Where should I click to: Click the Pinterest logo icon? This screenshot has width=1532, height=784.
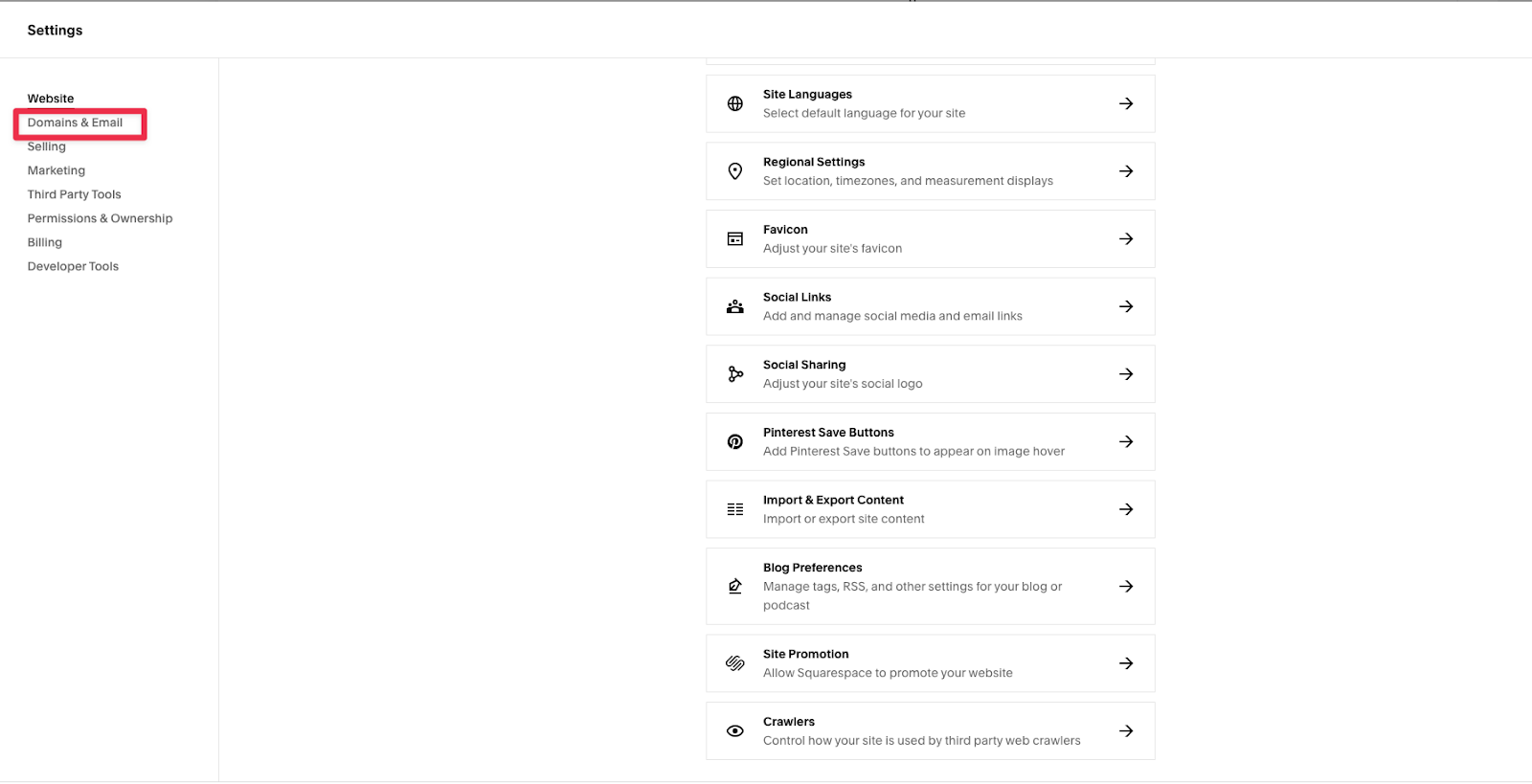[735, 442]
